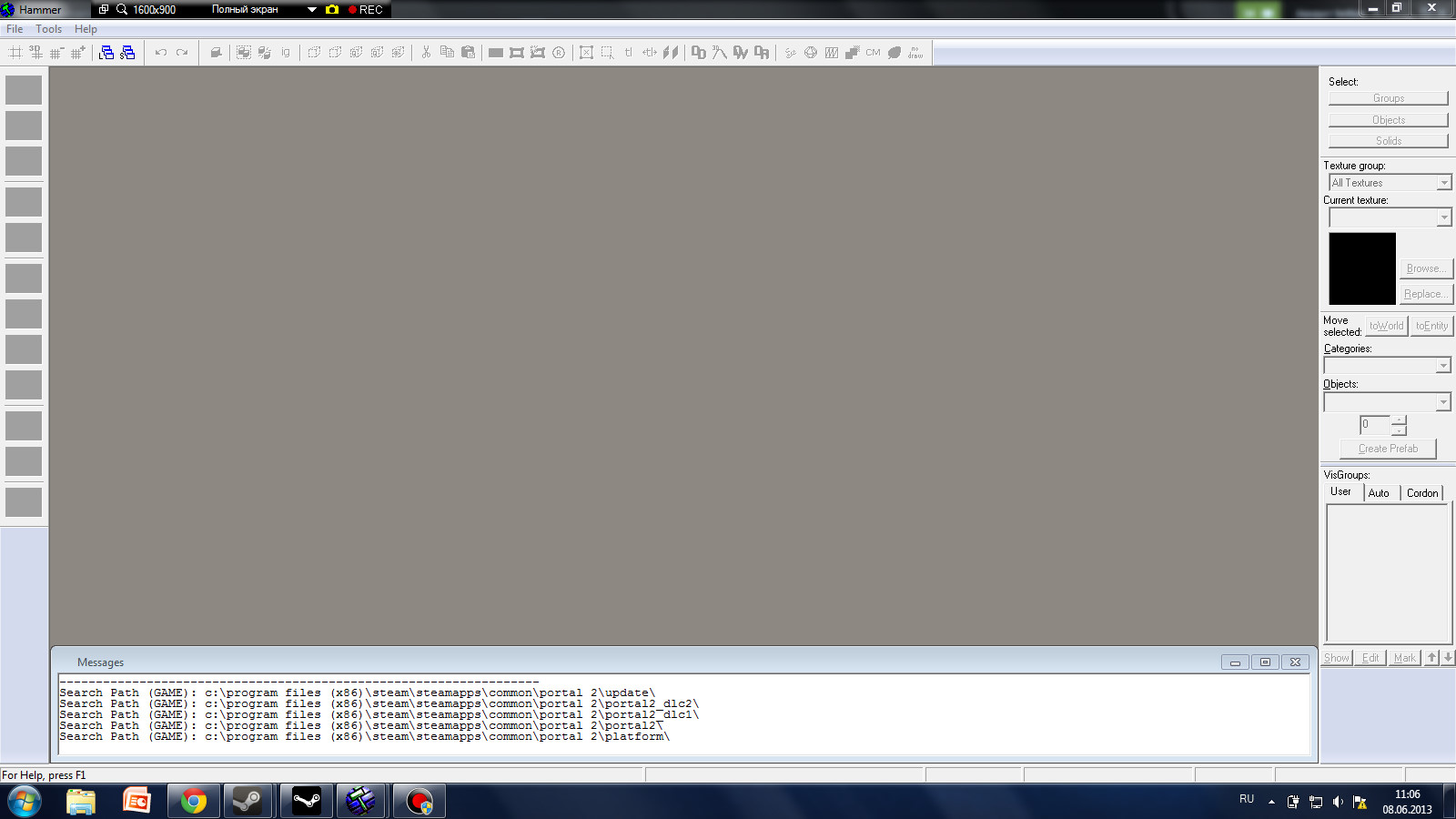Click the black texture preview thumbnail

coord(1362,268)
